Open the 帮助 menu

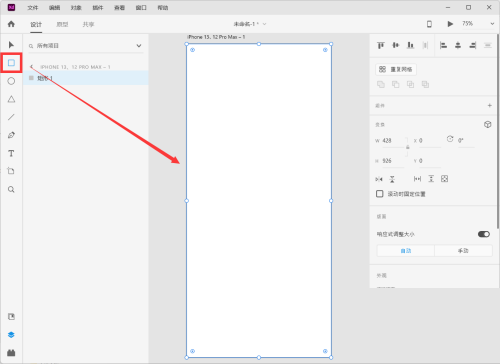[163, 7]
